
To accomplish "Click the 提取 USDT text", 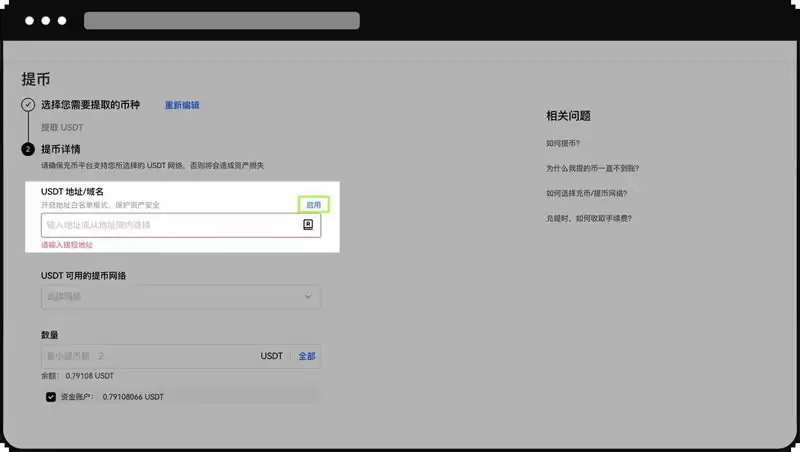I will point(62,128).
